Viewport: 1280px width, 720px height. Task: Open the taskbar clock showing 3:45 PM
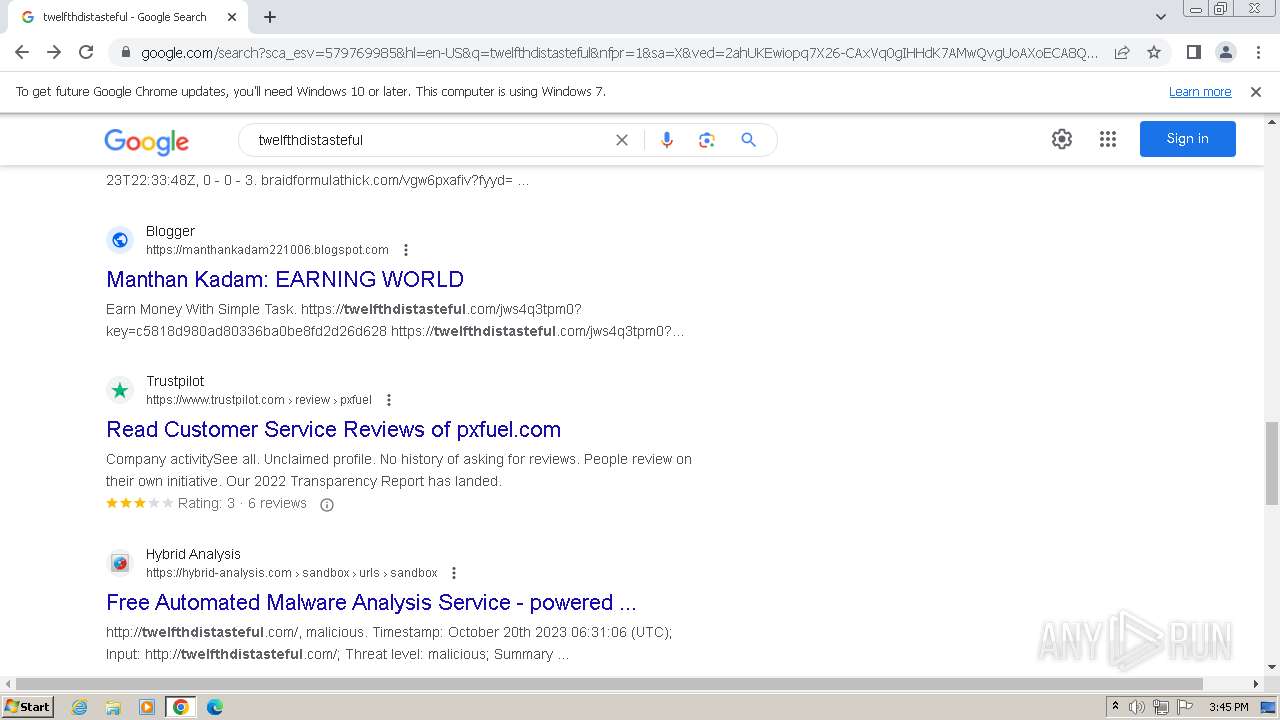1228,707
